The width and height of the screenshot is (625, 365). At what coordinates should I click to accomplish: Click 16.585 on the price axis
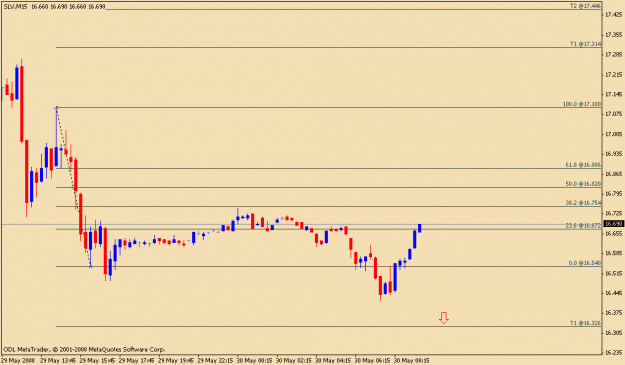[614, 253]
